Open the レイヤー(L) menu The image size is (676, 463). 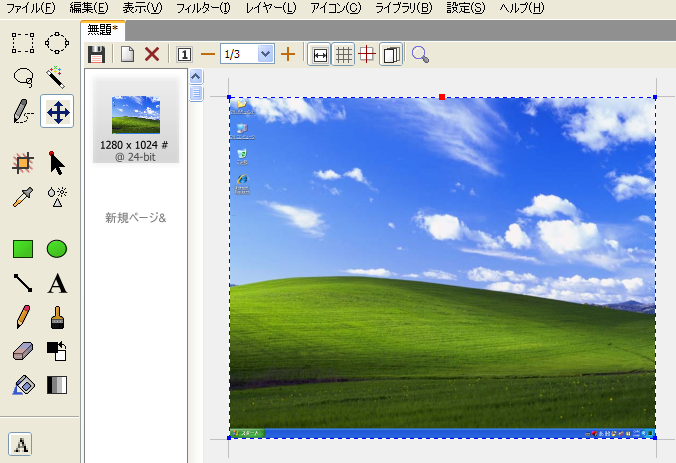coord(271,8)
